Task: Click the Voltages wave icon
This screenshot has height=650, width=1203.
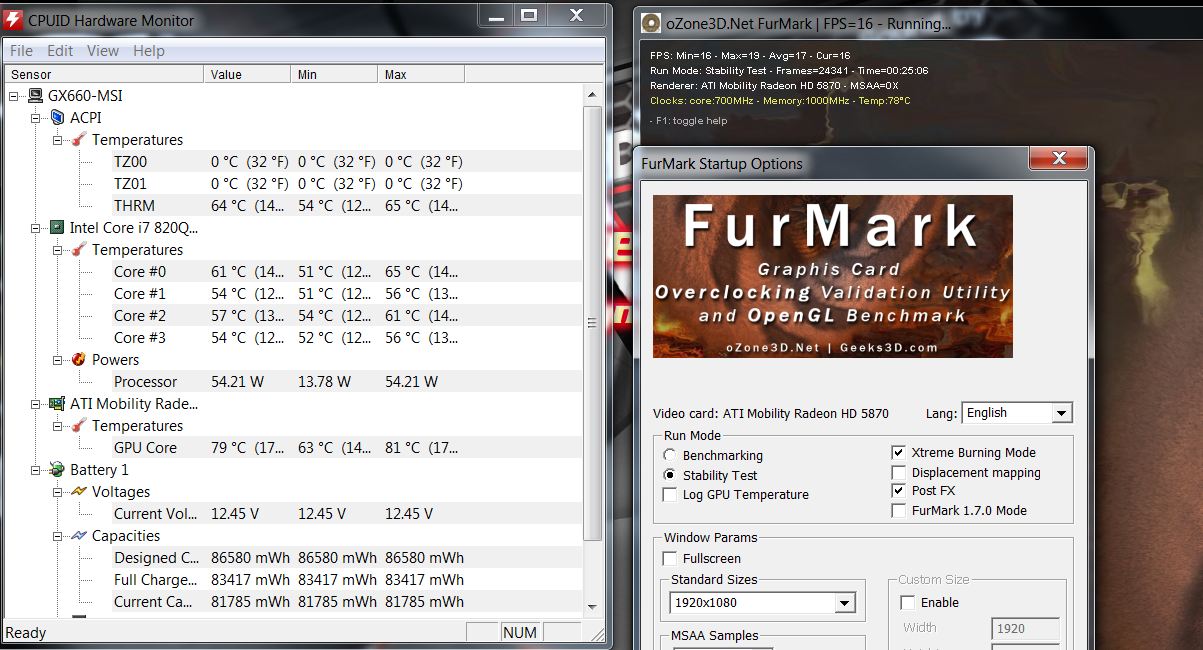Action: (x=79, y=492)
